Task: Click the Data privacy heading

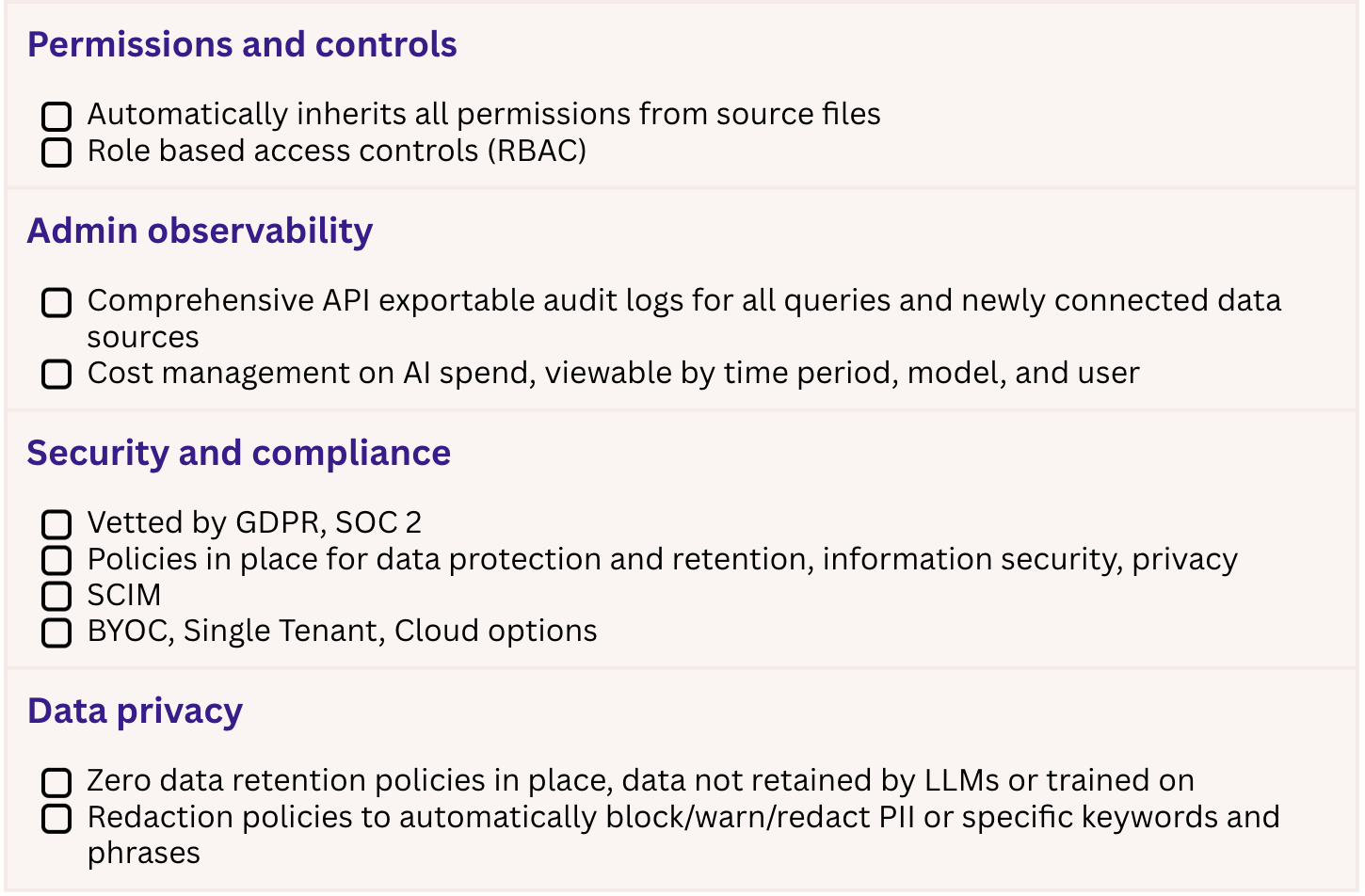Action: click(x=136, y=712)
